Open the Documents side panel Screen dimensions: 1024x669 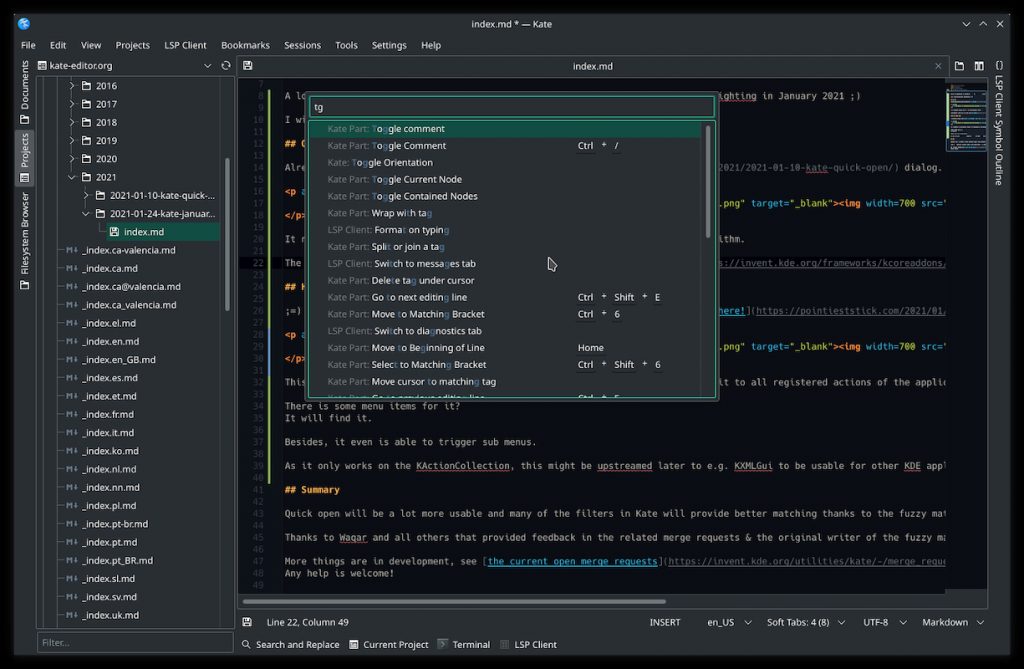(24, 92)
